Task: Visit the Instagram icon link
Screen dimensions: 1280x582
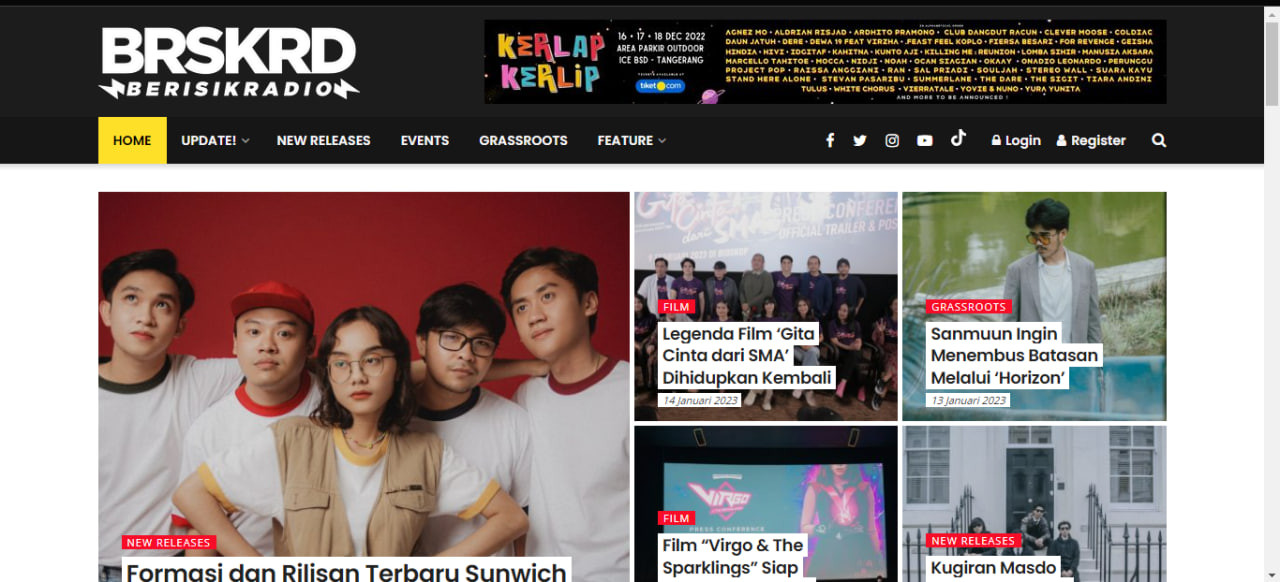Action: [x=892, y=141]
